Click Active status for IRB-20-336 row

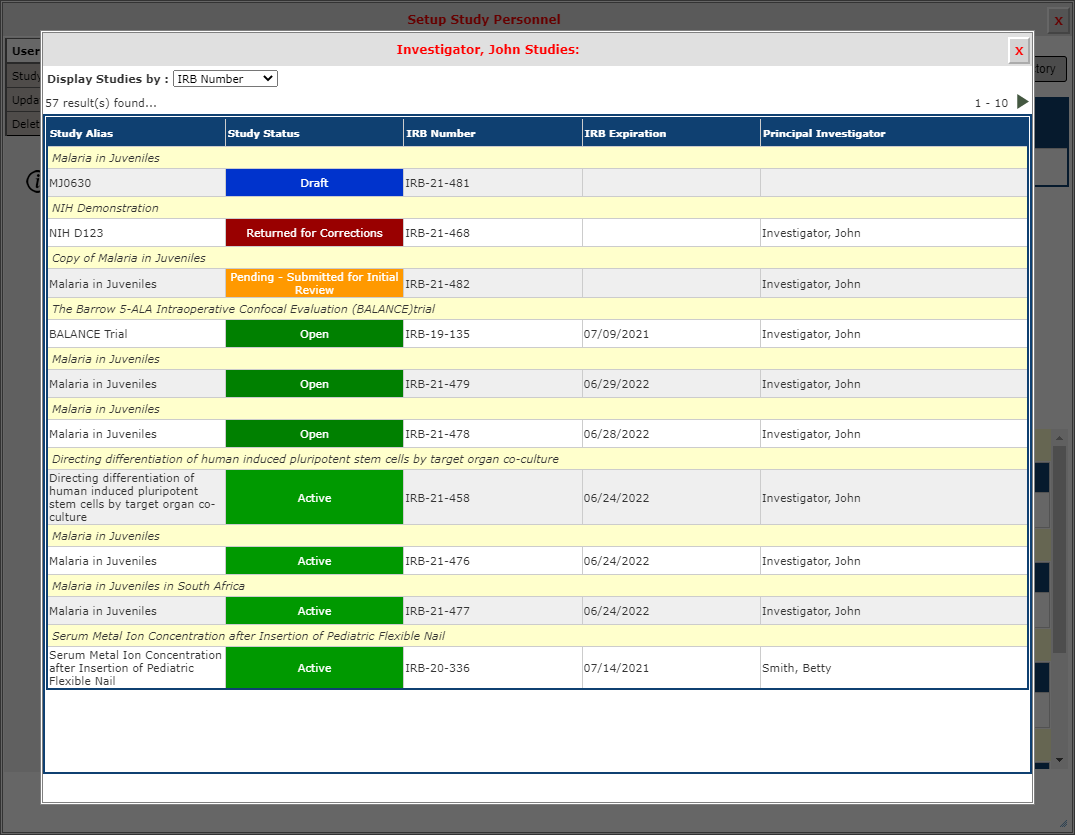[x=314, y=668]
